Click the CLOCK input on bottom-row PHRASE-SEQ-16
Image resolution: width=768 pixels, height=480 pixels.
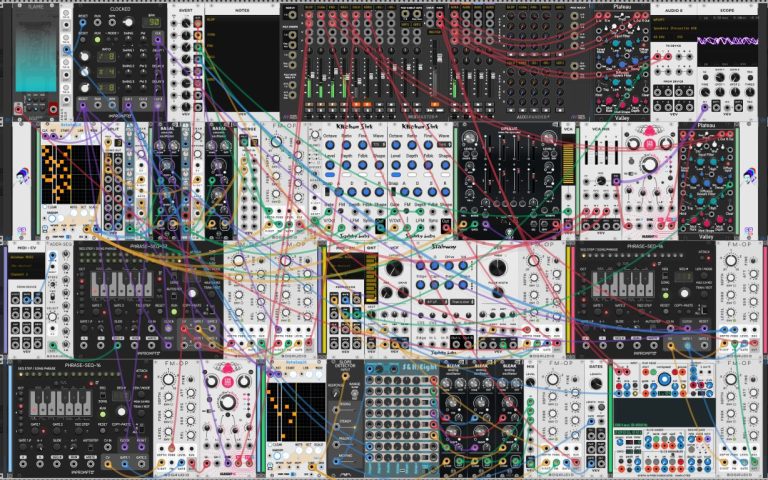pyautogui.click(x=125, y=447)
